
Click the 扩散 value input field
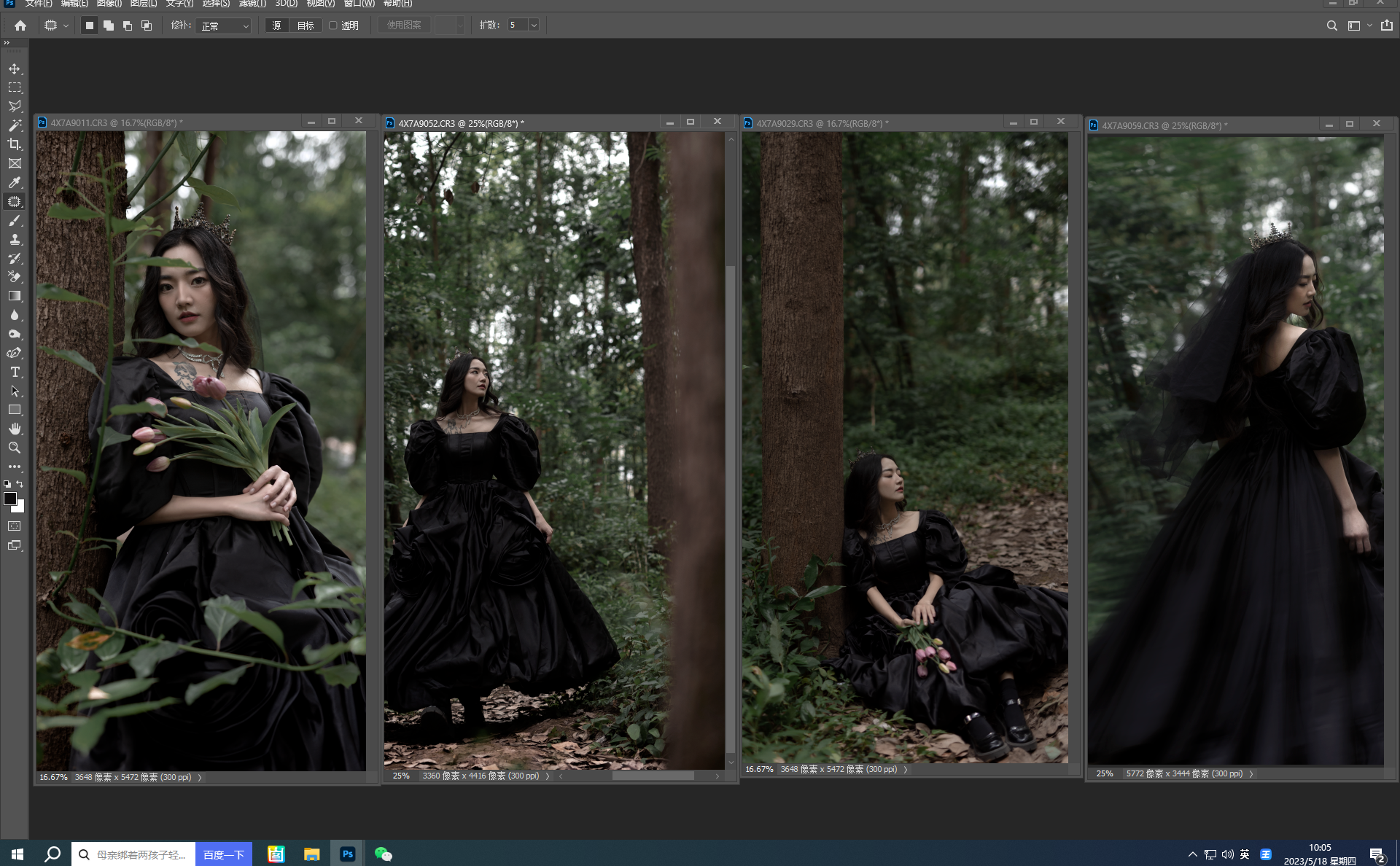coord(518,26)
